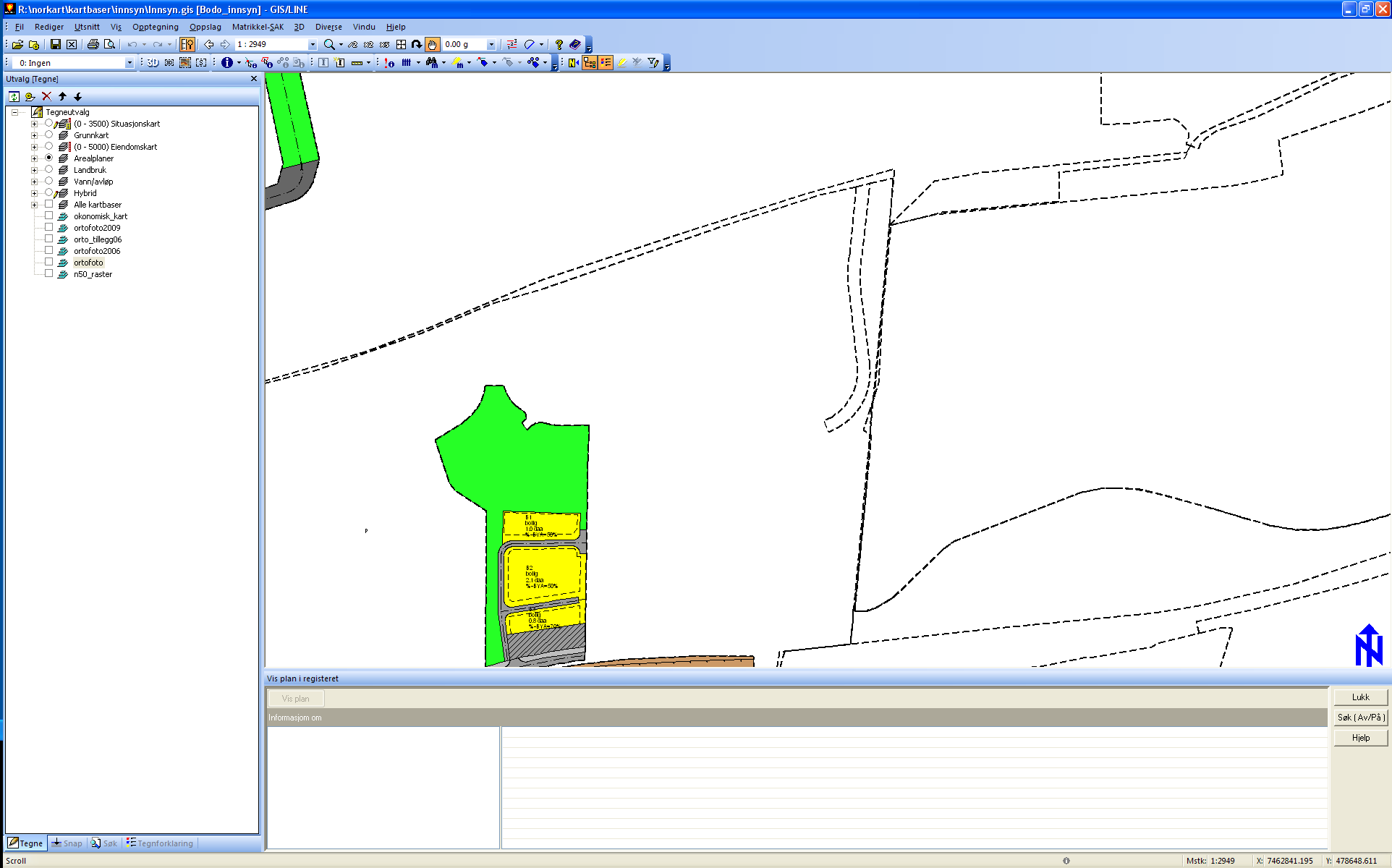Switch to the Tegnforklaring tab
Viewport: 1392px width, 868px height.
[x=160, y=843]
